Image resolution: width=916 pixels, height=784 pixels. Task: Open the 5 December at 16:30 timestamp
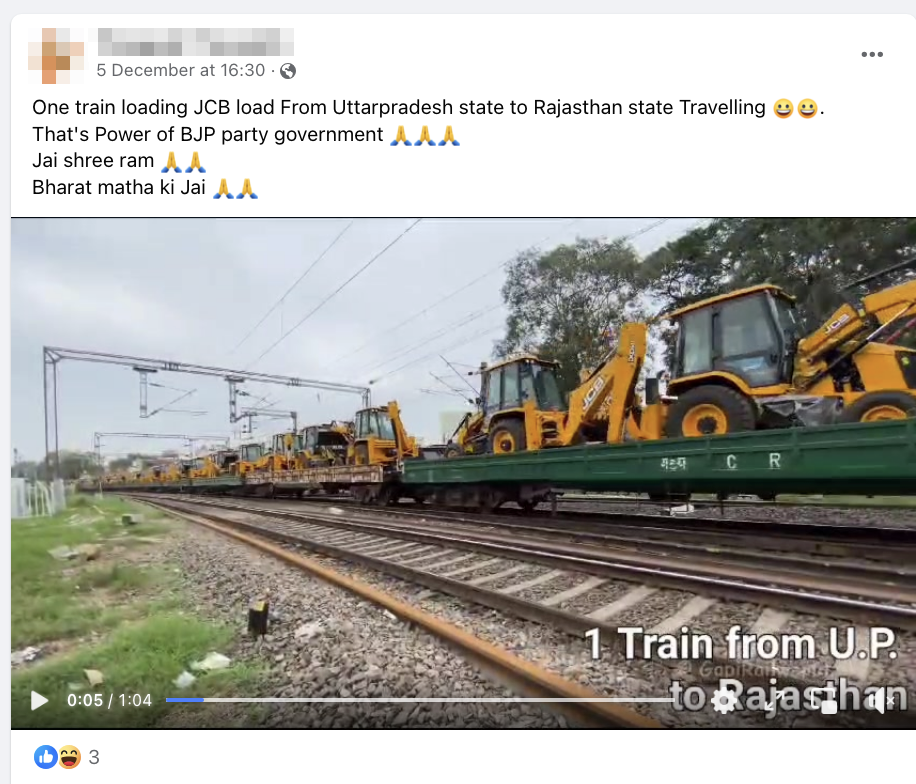181,71
